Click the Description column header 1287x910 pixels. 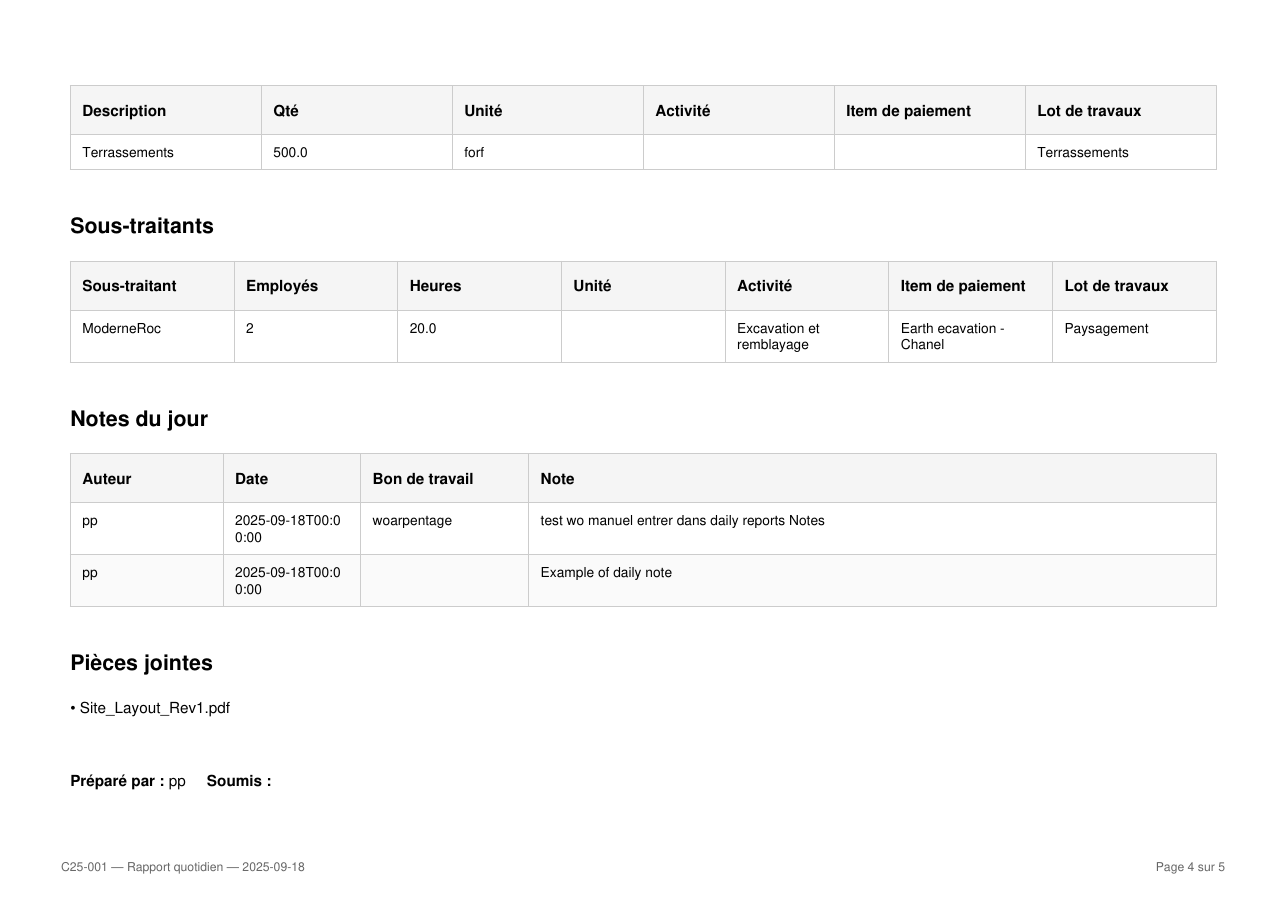[166, 110]
